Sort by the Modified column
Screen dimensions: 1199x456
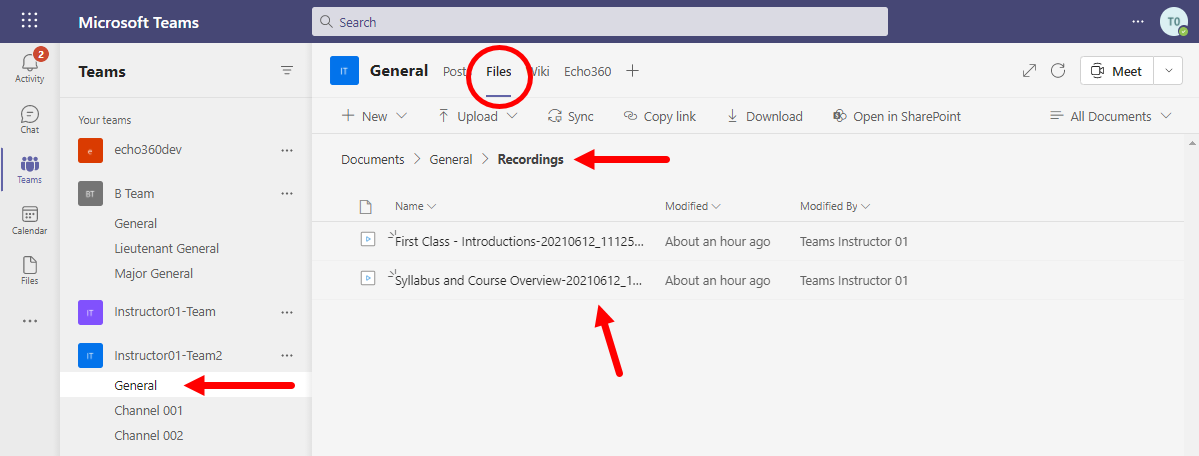[x=692, y=207]
